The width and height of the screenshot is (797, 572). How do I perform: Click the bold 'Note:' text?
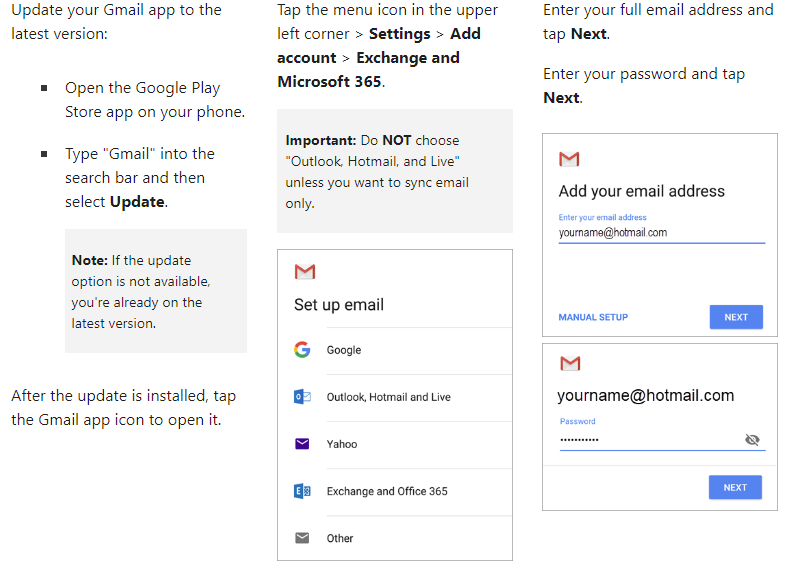[x=89, y=260]
